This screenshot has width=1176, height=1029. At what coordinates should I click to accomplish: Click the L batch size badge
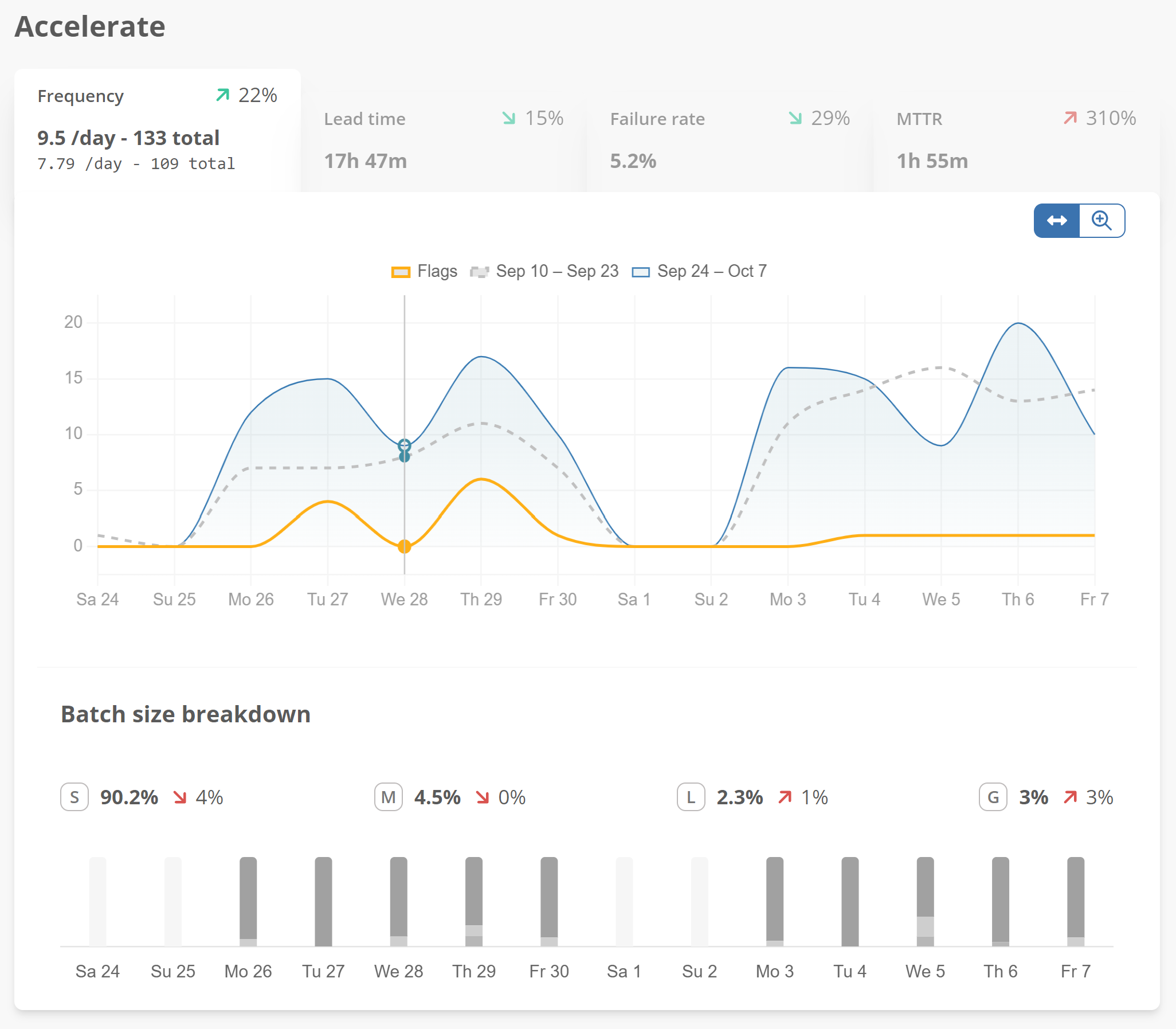tap(692, 797)
